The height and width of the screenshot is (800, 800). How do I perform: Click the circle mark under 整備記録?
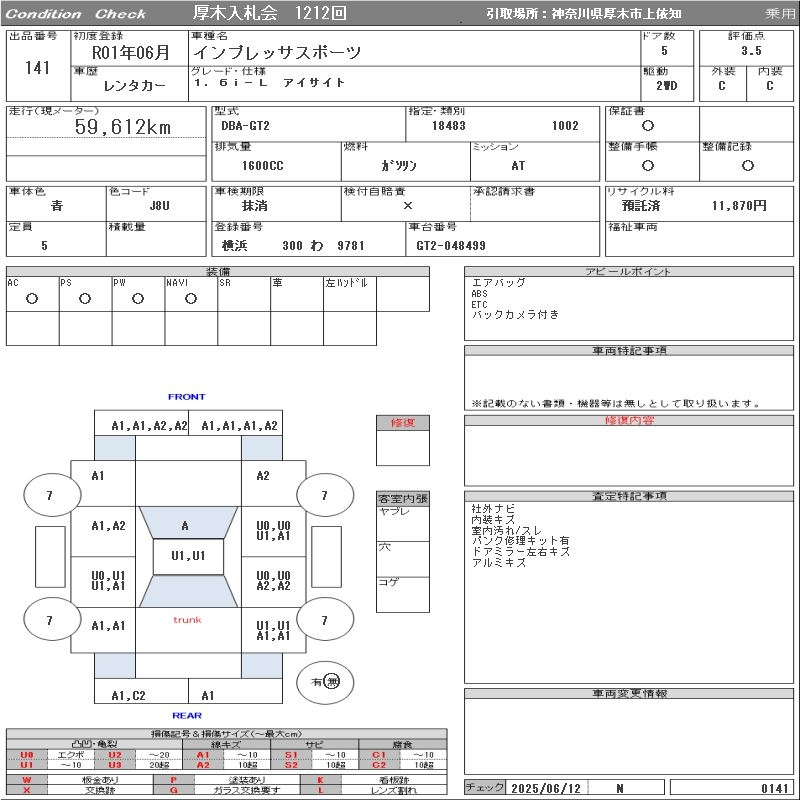click(747, 165)
